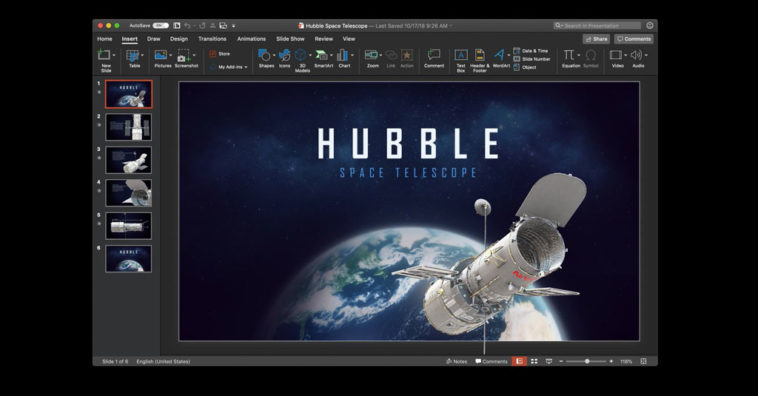Image resolution: width=758 pixels, height=396 pixels.
Task: Switch to the Home tab
Action: tap(104, 39)
